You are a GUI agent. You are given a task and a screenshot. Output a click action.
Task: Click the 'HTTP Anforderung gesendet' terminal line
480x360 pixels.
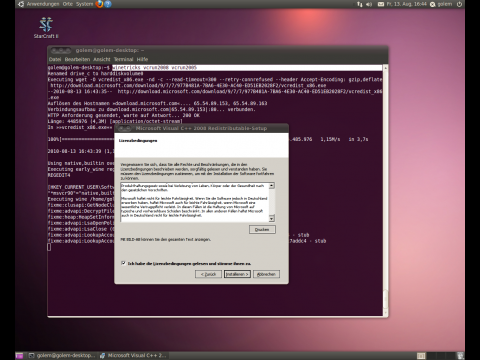point(124,115)
